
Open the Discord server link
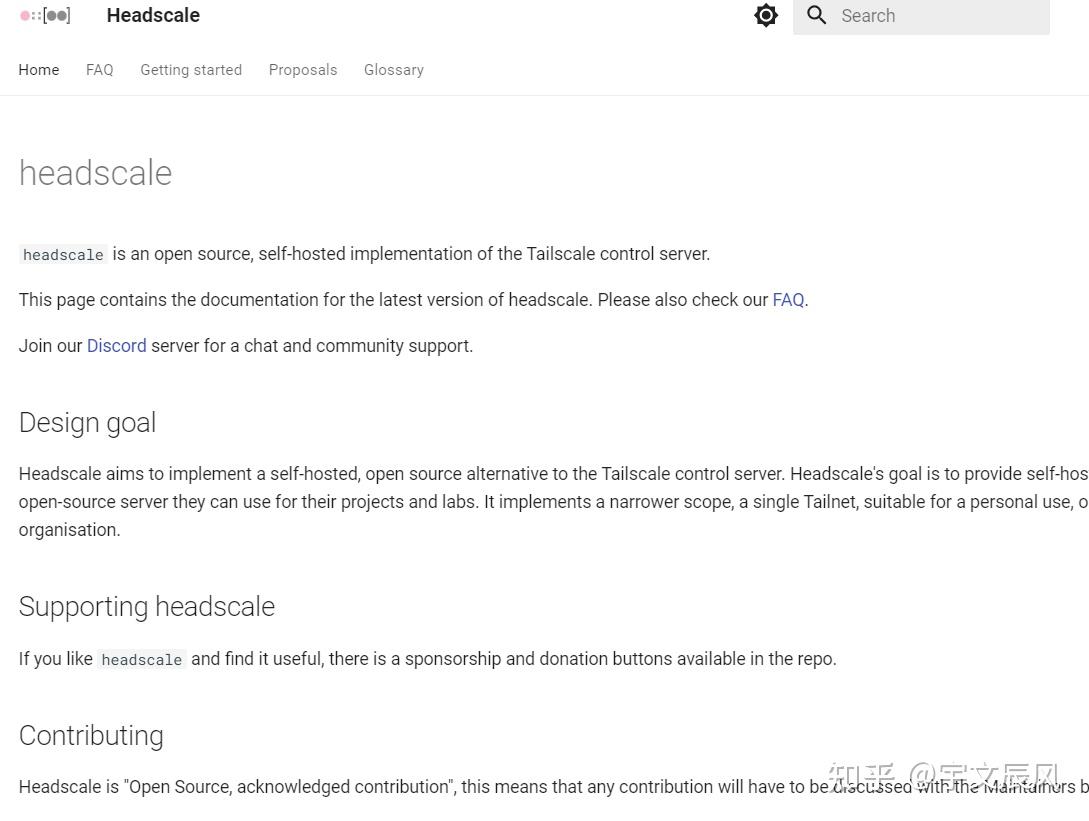coord(116,346)
